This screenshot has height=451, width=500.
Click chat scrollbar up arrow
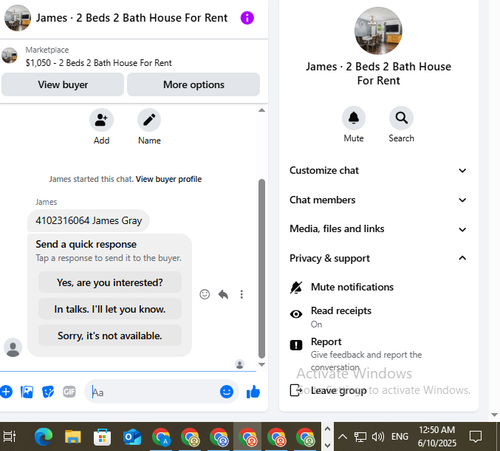[x=262, y=110]
